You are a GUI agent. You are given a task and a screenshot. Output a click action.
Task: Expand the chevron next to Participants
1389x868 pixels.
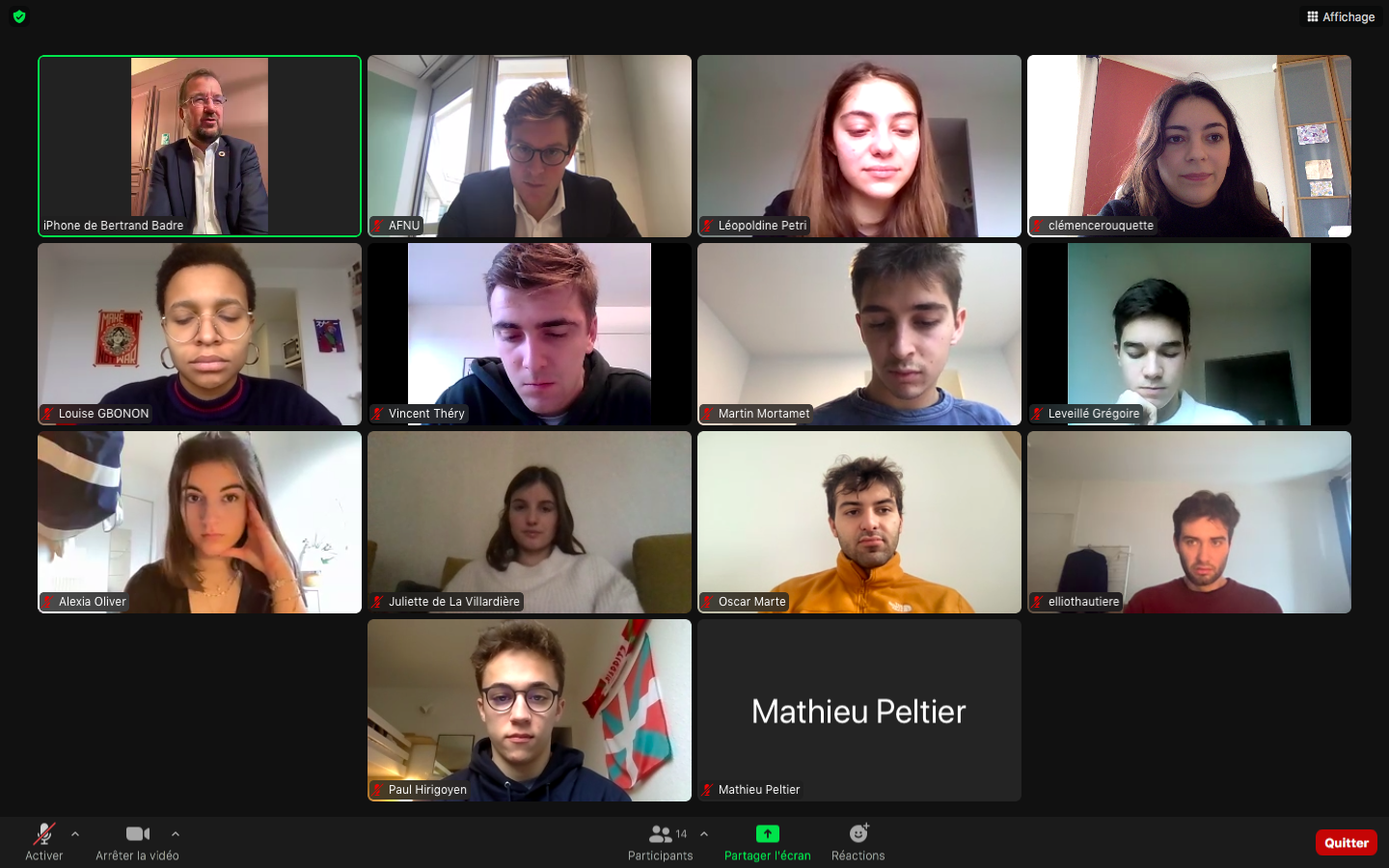[704, 834]
